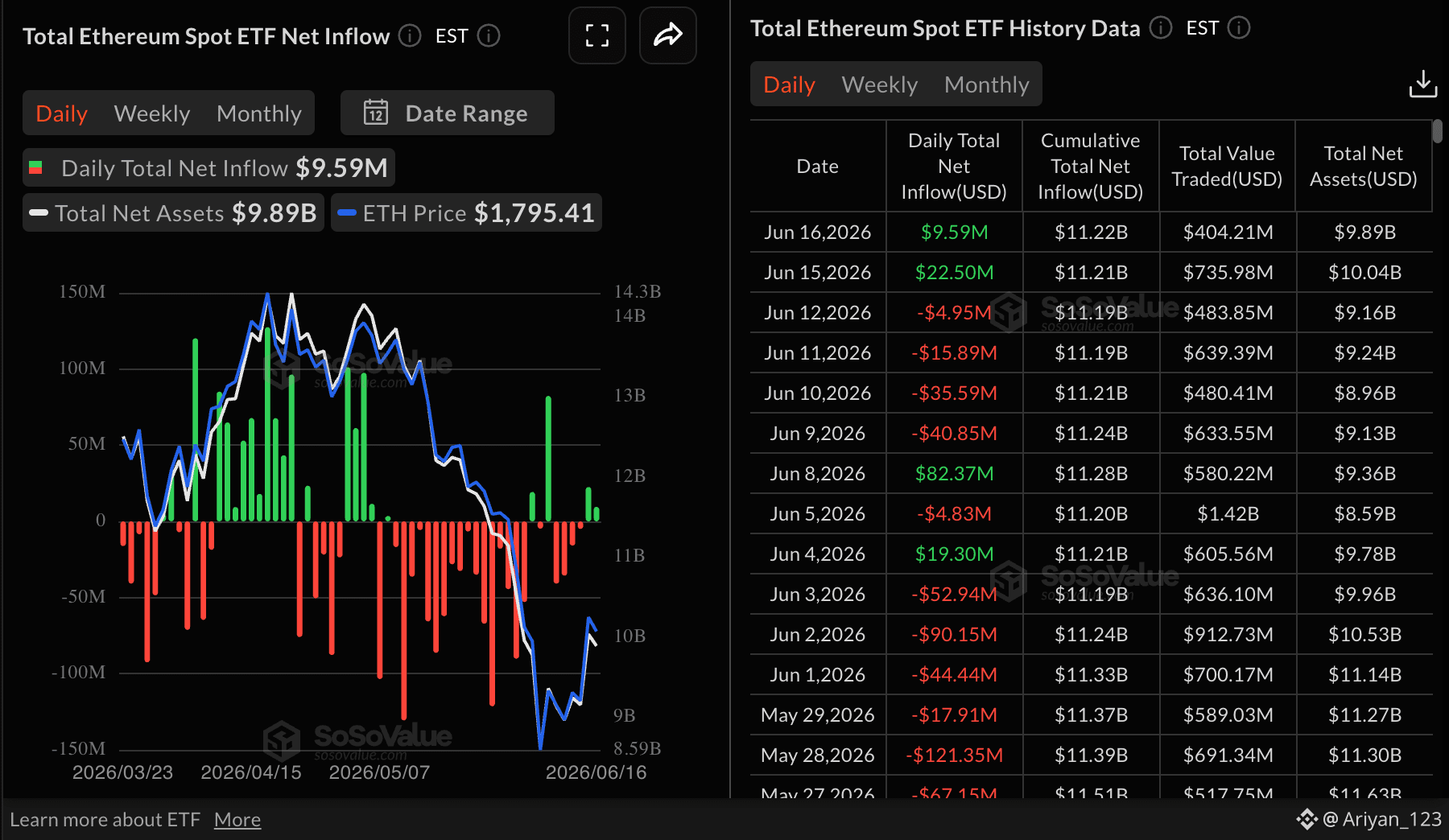Click the 2026/06/16 chart axis date label

tap(597, 772)
